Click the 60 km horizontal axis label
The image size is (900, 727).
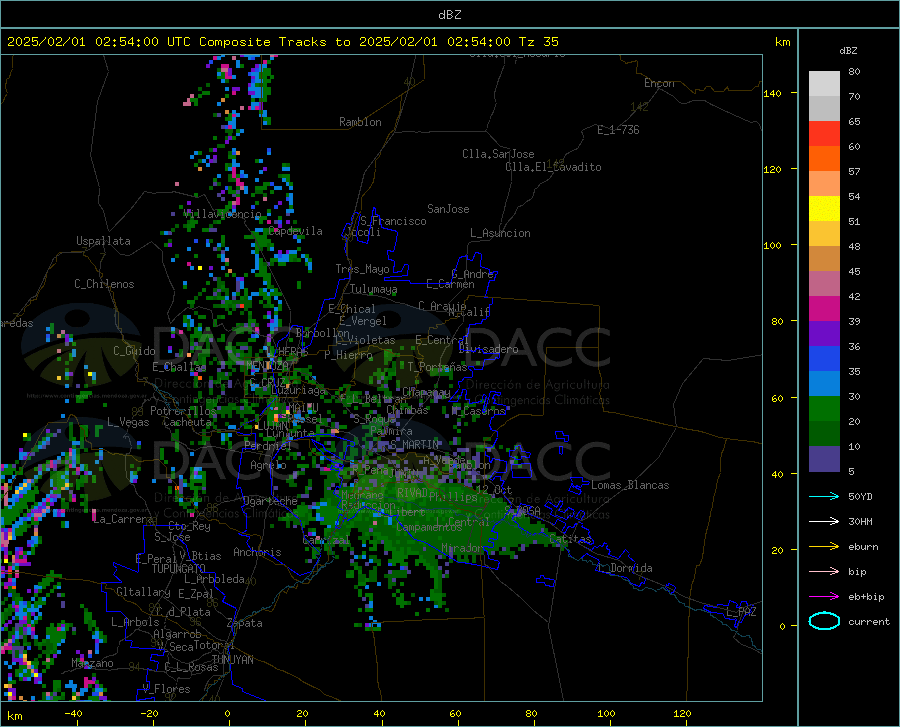tap(455, 713)
